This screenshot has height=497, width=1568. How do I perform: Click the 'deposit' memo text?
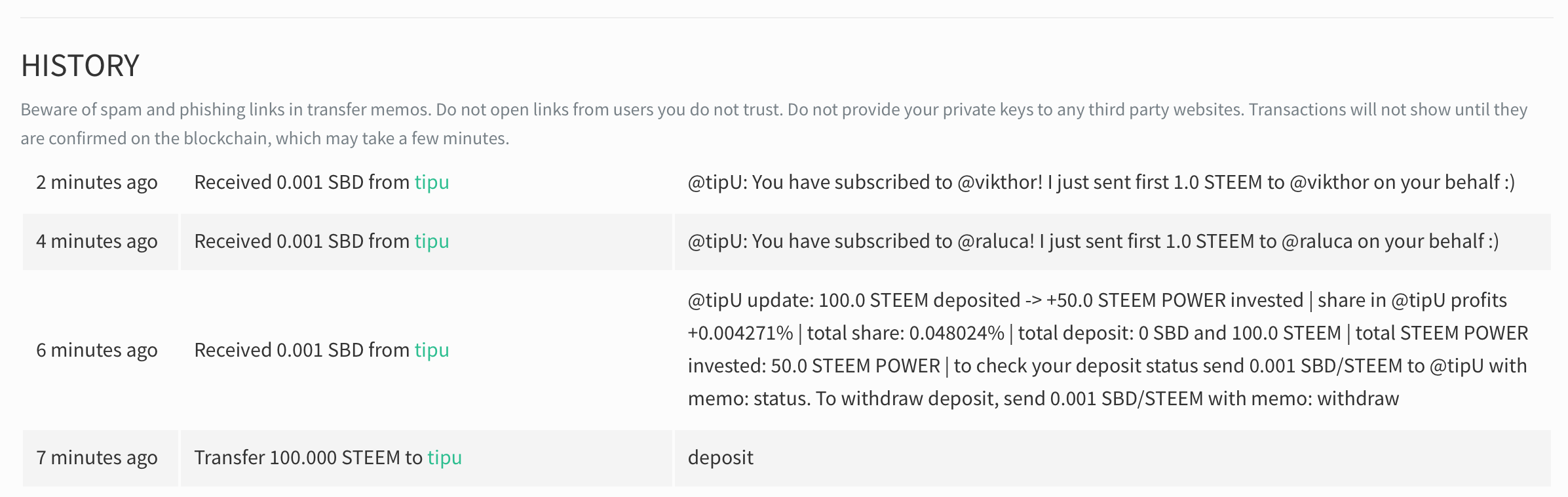[721, 458]
